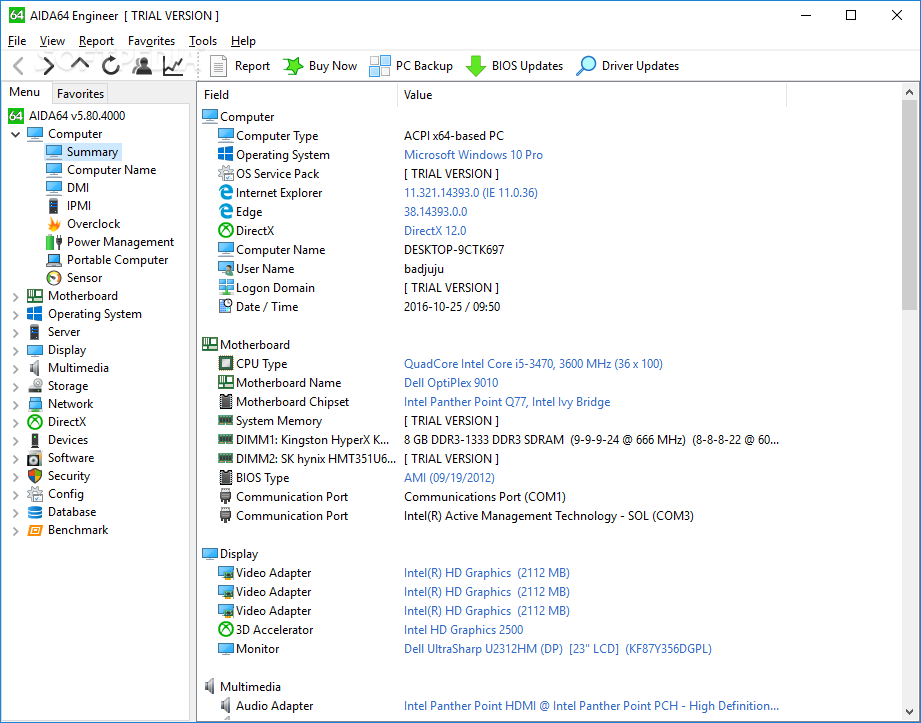This screenshot has width=921, height=723.
Task: Open the View menu
Action: point(52,41)
